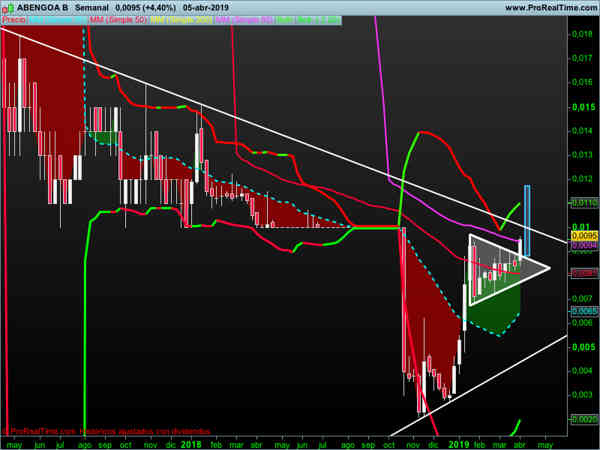The image size is (600, 450).
Task: Click the cyan 0,0065 price axis tag
Action: [x=584, y=311]
